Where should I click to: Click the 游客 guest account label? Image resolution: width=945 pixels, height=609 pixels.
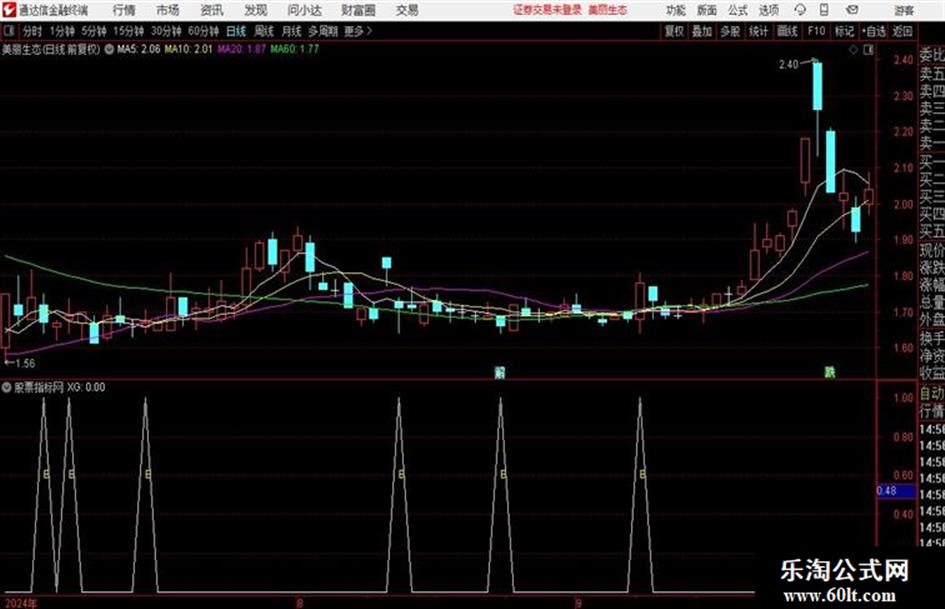point(904,10)
